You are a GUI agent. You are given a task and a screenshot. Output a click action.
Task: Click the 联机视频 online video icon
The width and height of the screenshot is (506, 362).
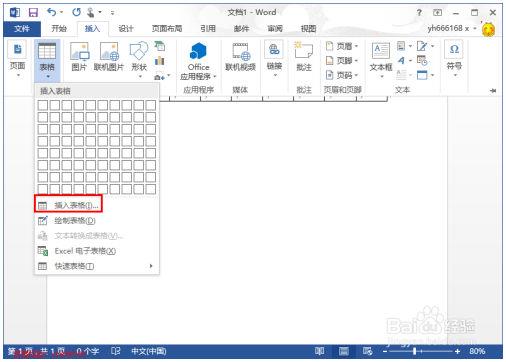click(240, 57)
